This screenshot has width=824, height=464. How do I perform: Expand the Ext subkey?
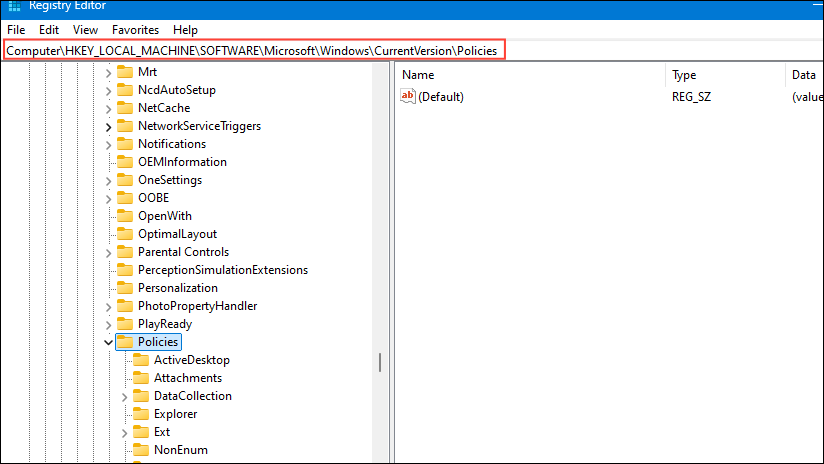[x=125, y=432]
